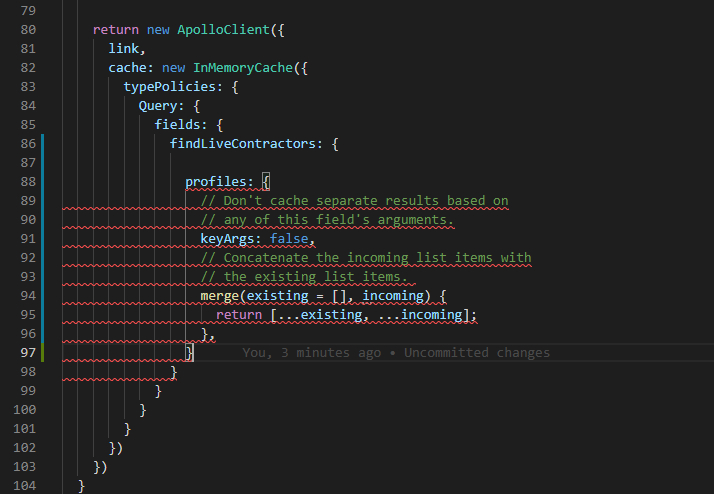714x494 pixels.
Task: Click comment "the existing list items."
Action: click(x=304, y=277)
